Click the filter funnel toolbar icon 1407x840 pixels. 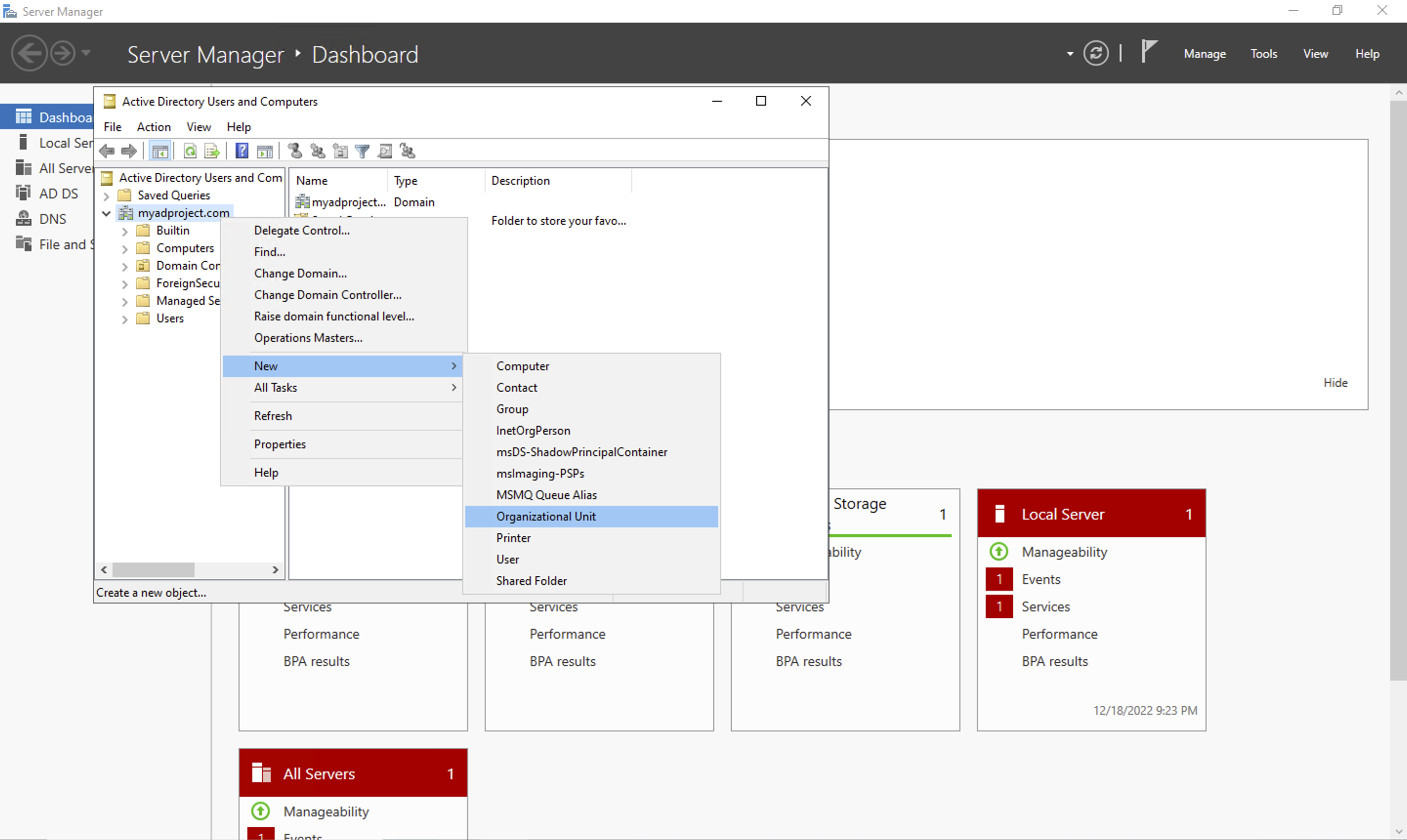tap(362, 151)
